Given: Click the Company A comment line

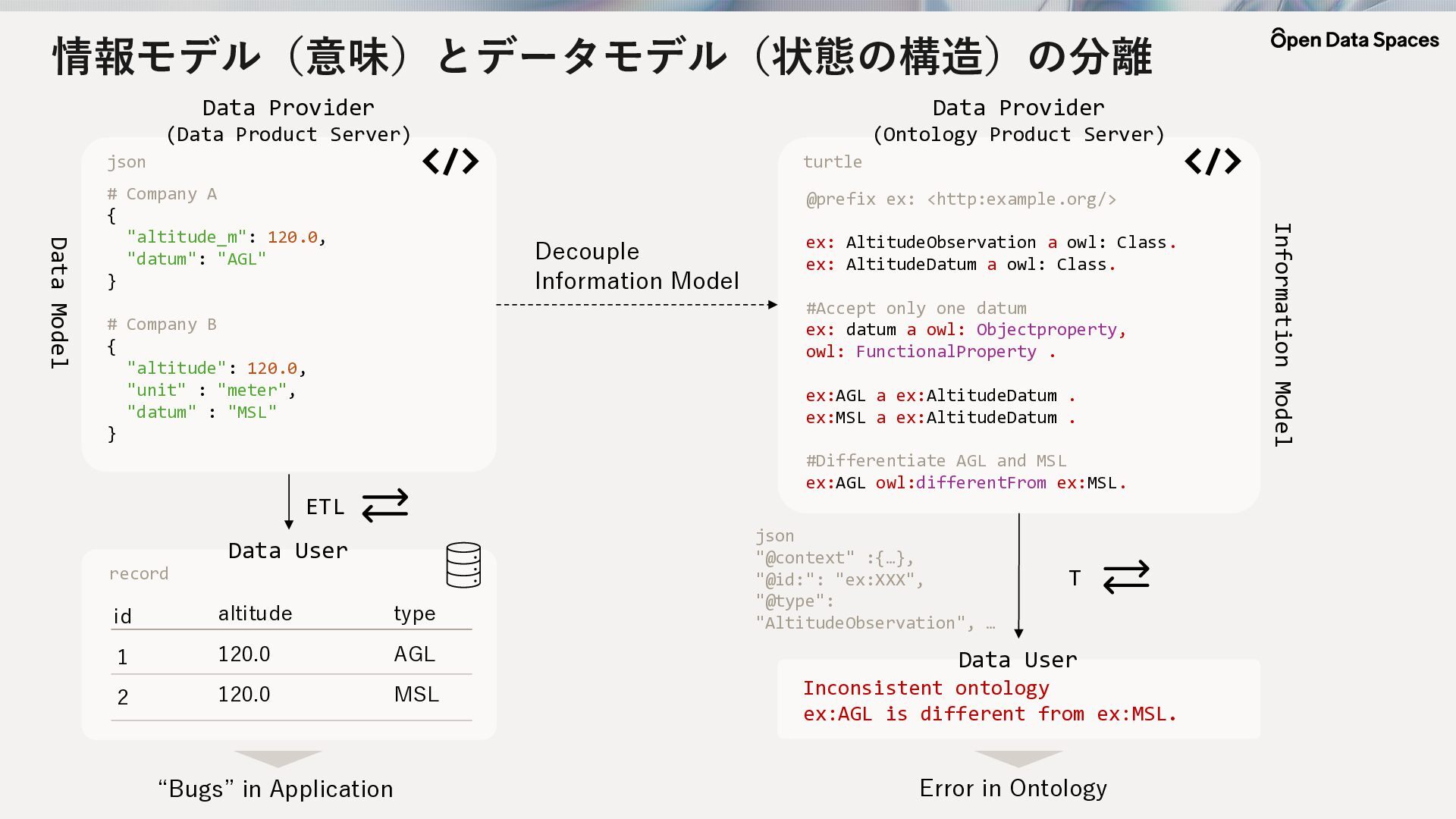Looking at the screenshot, I should (x=162, y=194).
